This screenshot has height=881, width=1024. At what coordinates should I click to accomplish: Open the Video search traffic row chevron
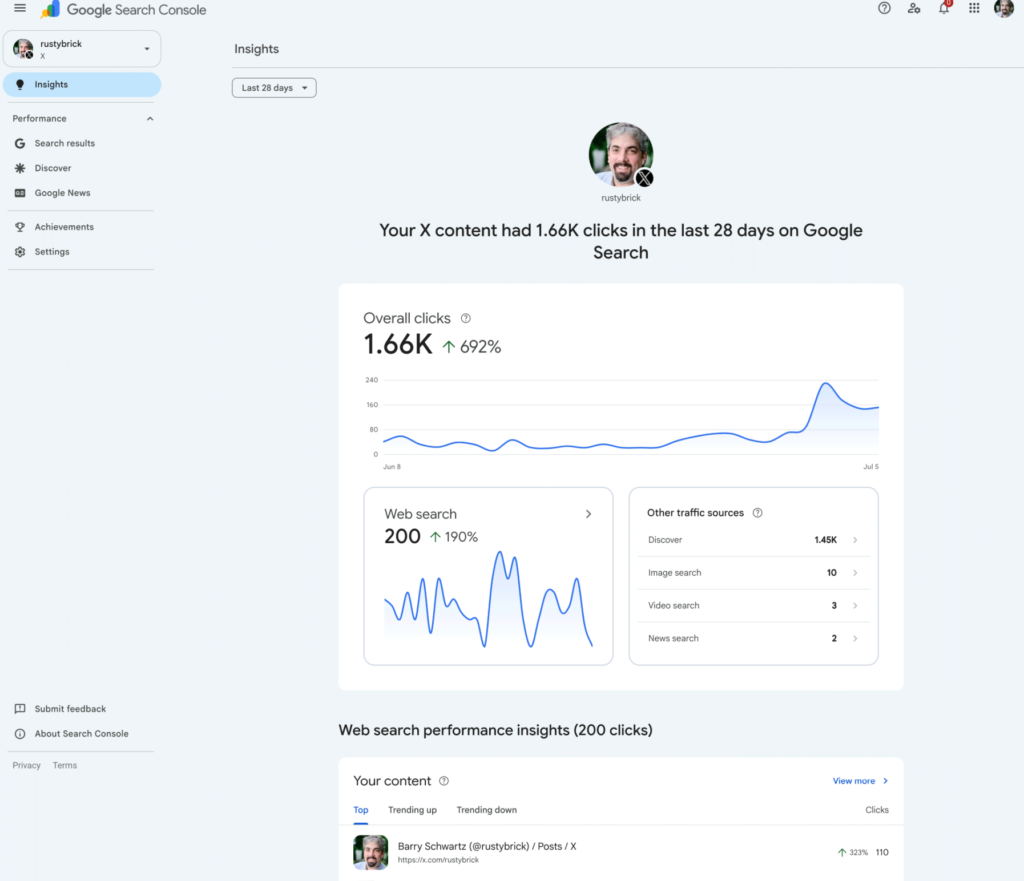point(855,605)
